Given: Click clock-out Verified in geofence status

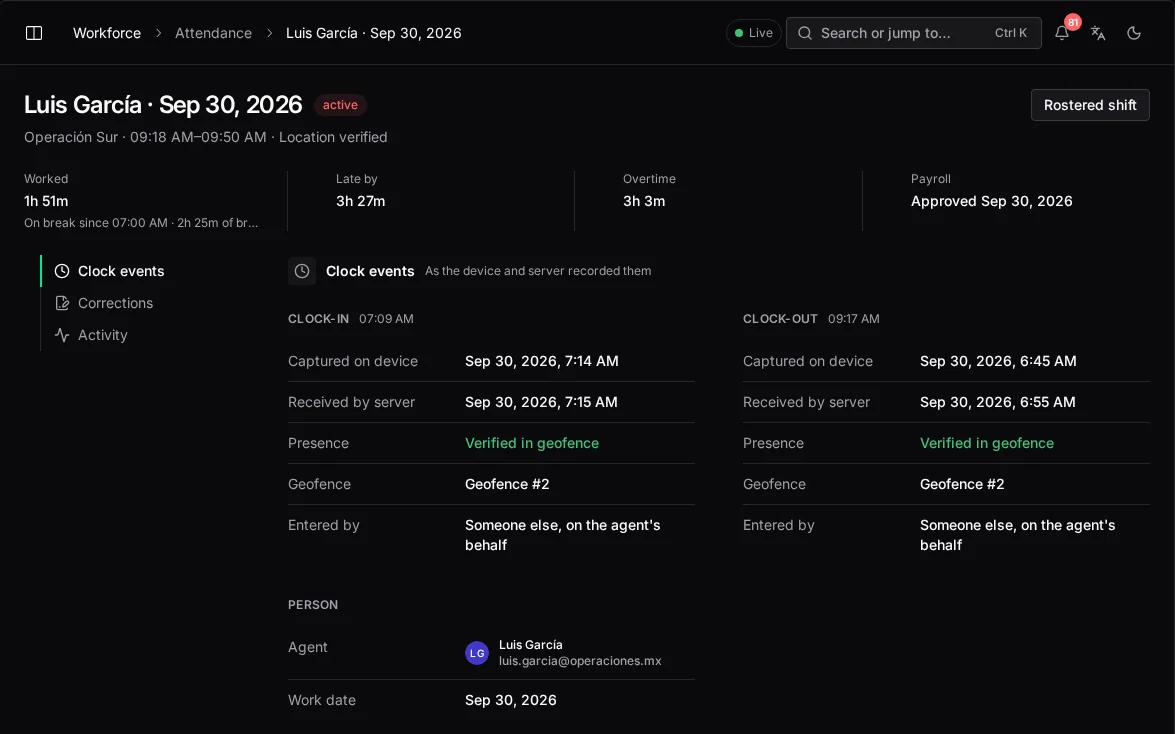Looking at the screenshot, I should (987, 443).
